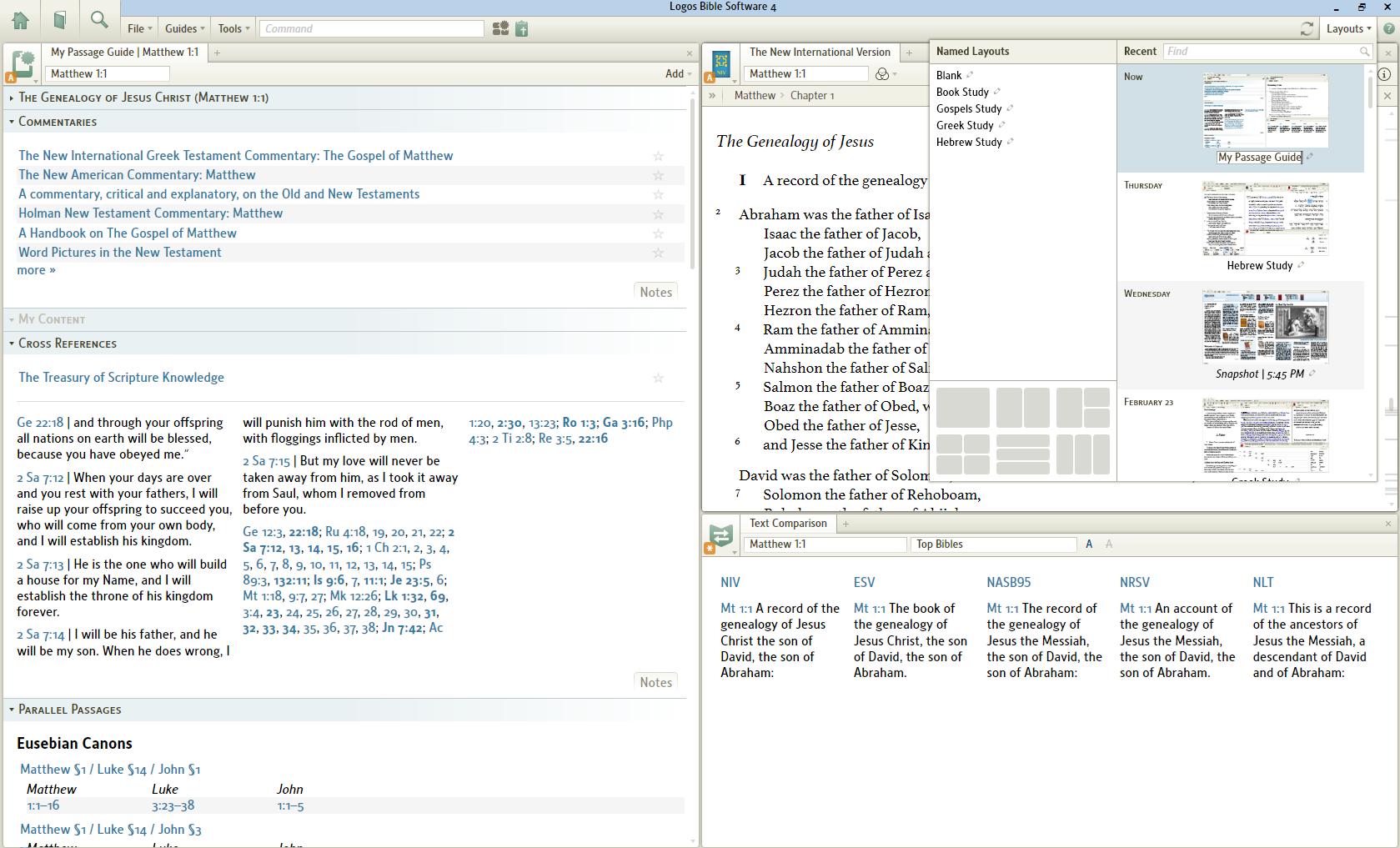The image size is (1400, 848).
Task: Open the NIV heading in Text Comparison
Action: point(730,583)
